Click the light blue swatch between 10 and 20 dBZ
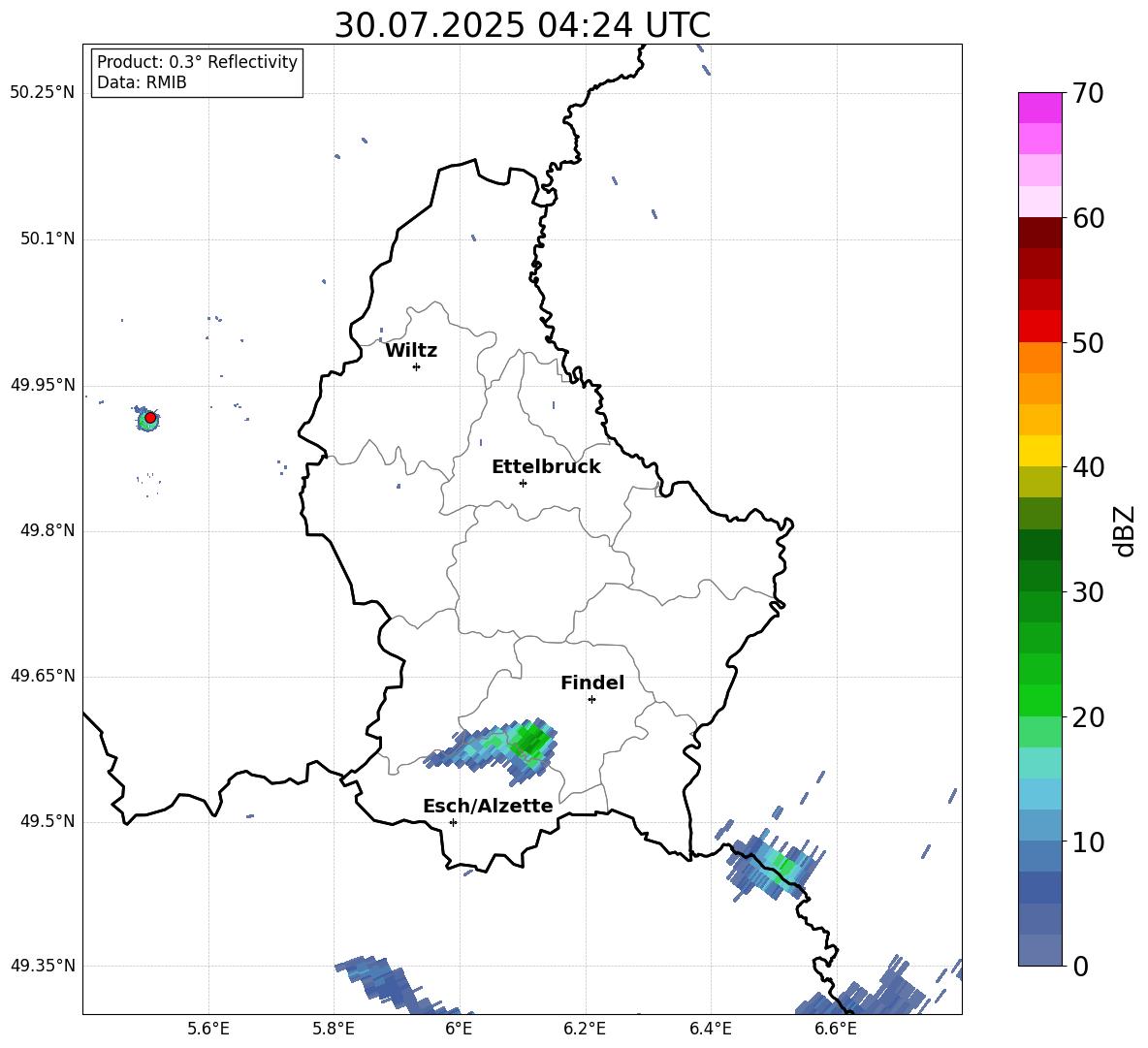Screen dimensions: 1148x1048 pyautogui.click(x=1039, y=794)
